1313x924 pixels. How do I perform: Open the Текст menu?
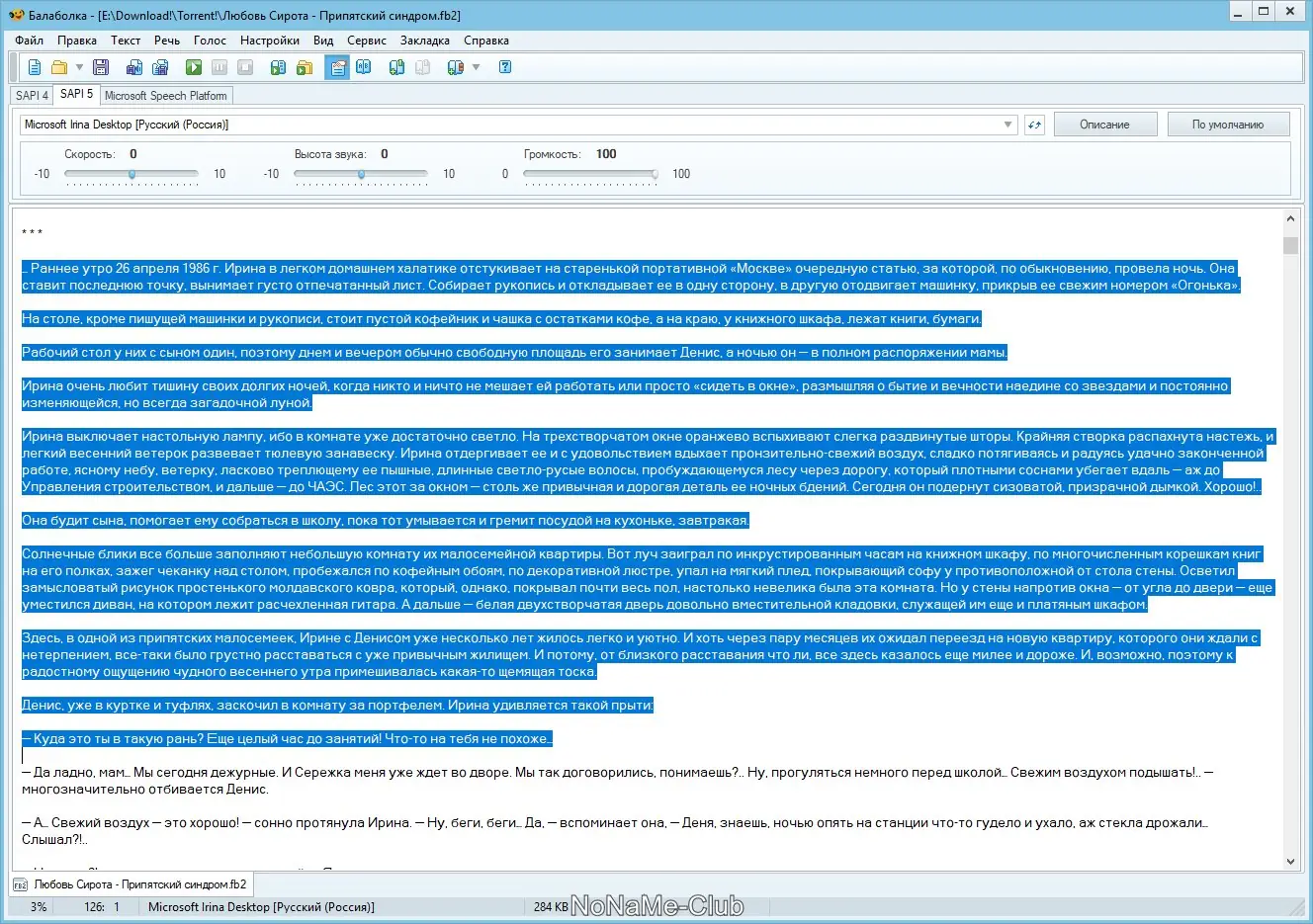(126, 41)
